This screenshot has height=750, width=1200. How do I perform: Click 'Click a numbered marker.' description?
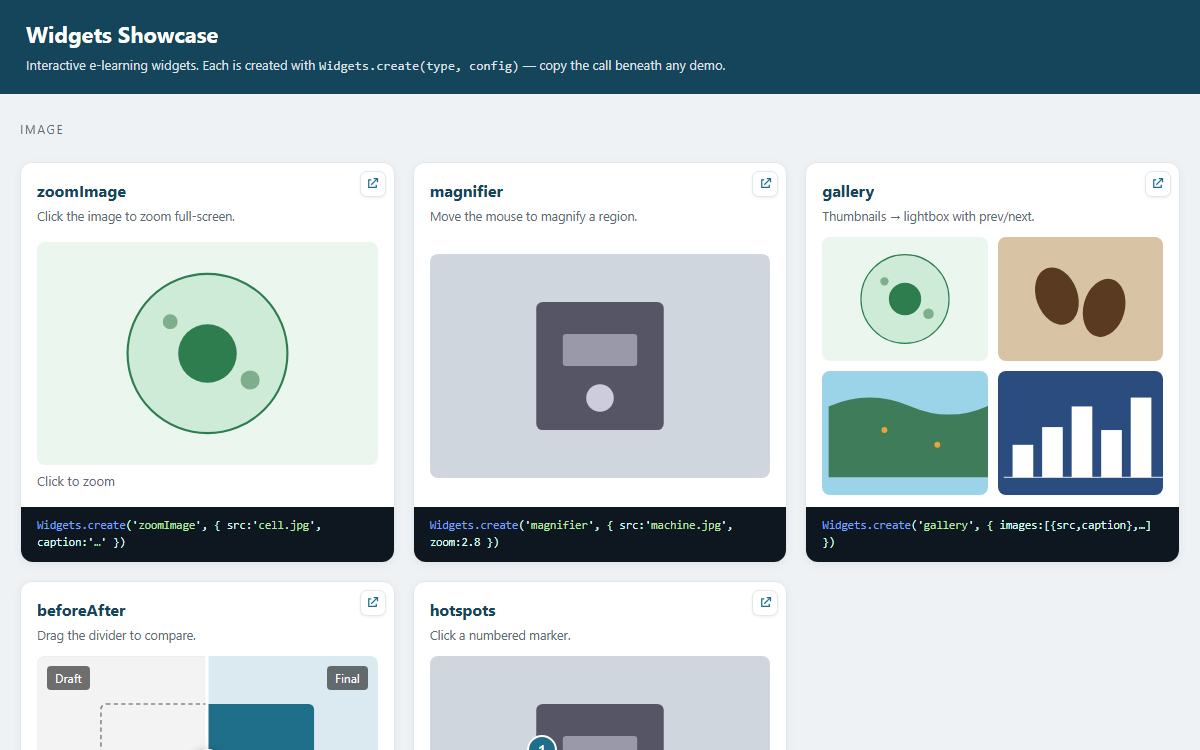click(x=500, y=635)
